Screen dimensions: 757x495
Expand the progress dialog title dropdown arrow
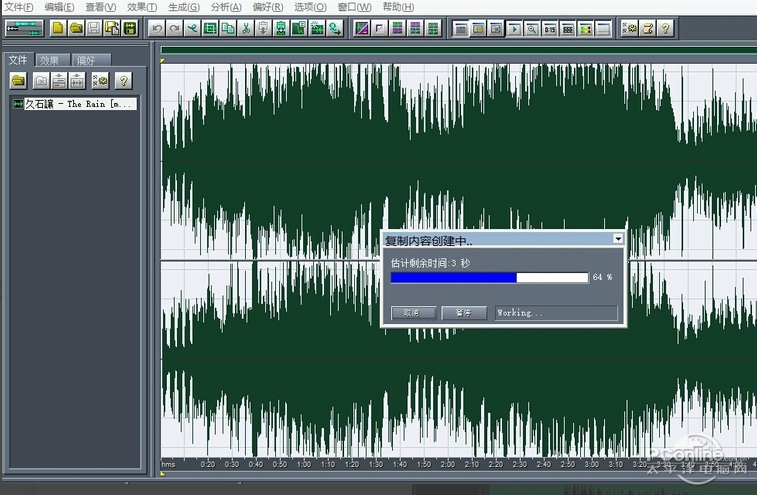pos(618,239)
